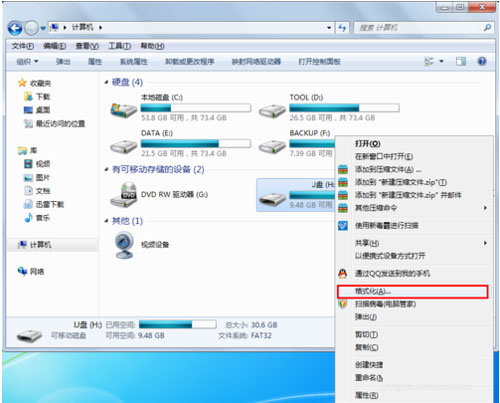This screenshot has height=403, width=500.
Task: Click 打开控制面板 toolbar button
Action: click(319, 62)
